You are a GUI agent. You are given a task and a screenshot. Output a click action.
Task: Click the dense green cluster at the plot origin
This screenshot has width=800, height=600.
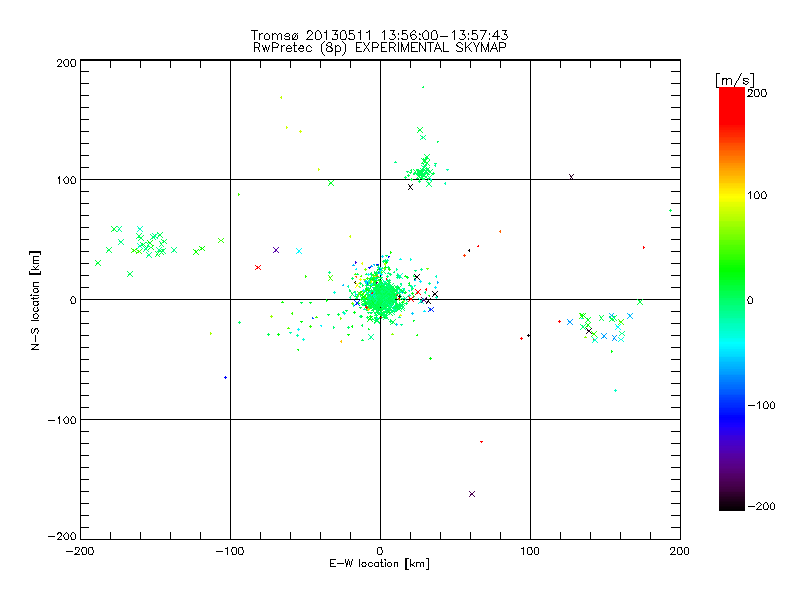(381, 297)
